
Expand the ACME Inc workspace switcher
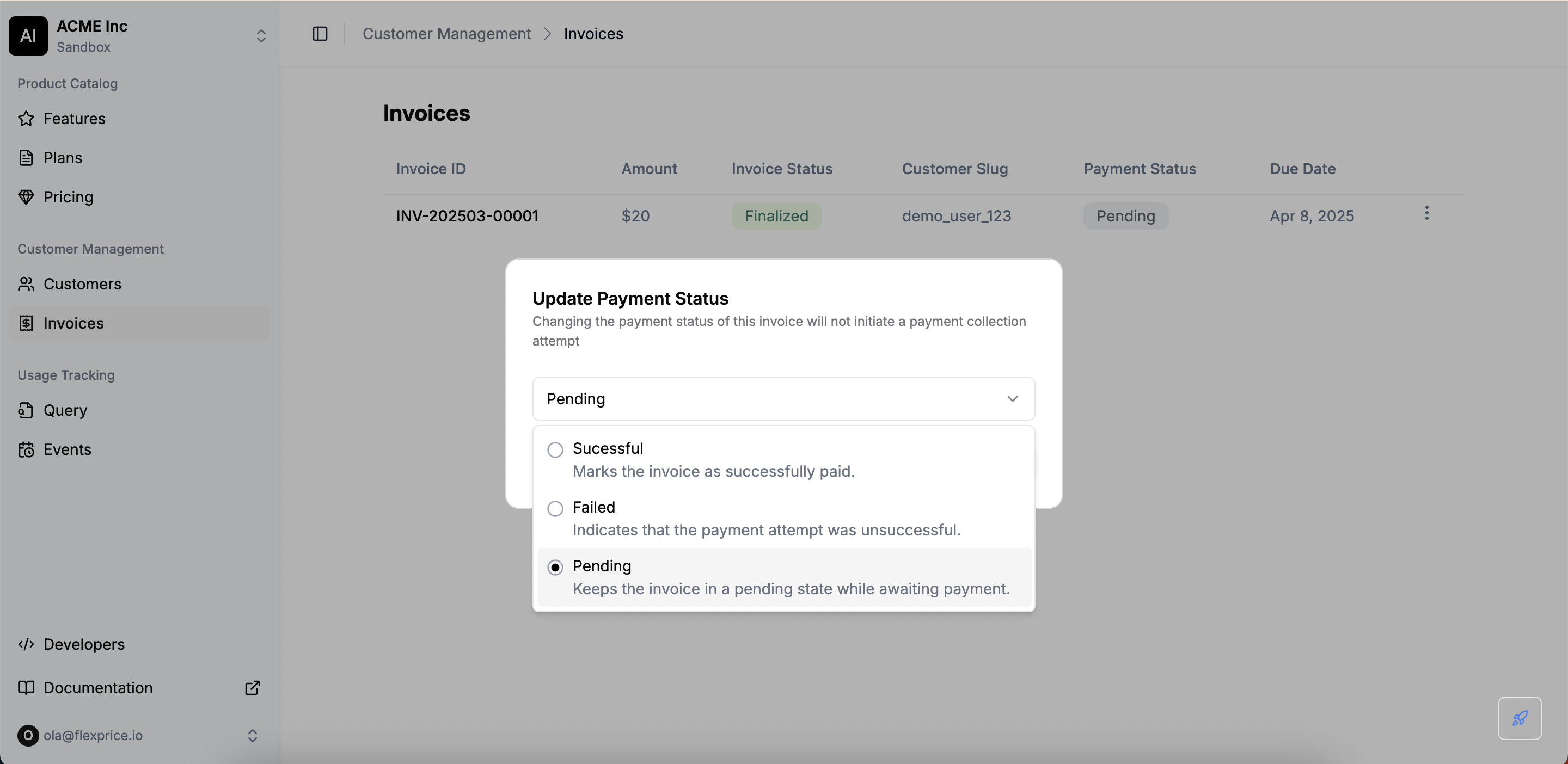coord(261,36)
